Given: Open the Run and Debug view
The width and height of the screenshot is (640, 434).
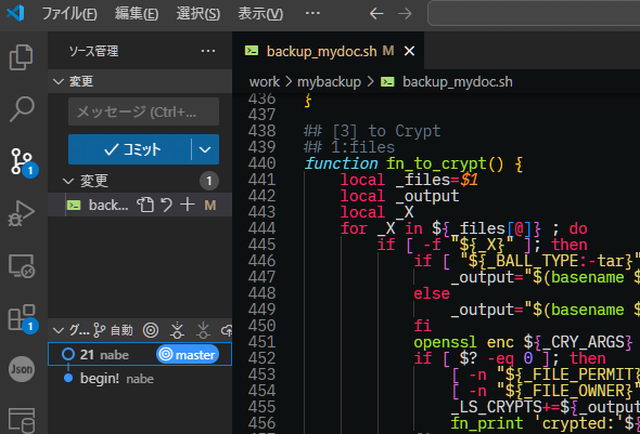Looking at the screenshot, I should click(22, 212).
